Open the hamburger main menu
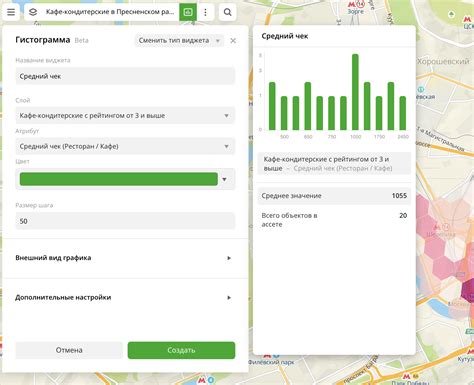The image size is (474, 385). pyautogui.click(x=11, y=12)
